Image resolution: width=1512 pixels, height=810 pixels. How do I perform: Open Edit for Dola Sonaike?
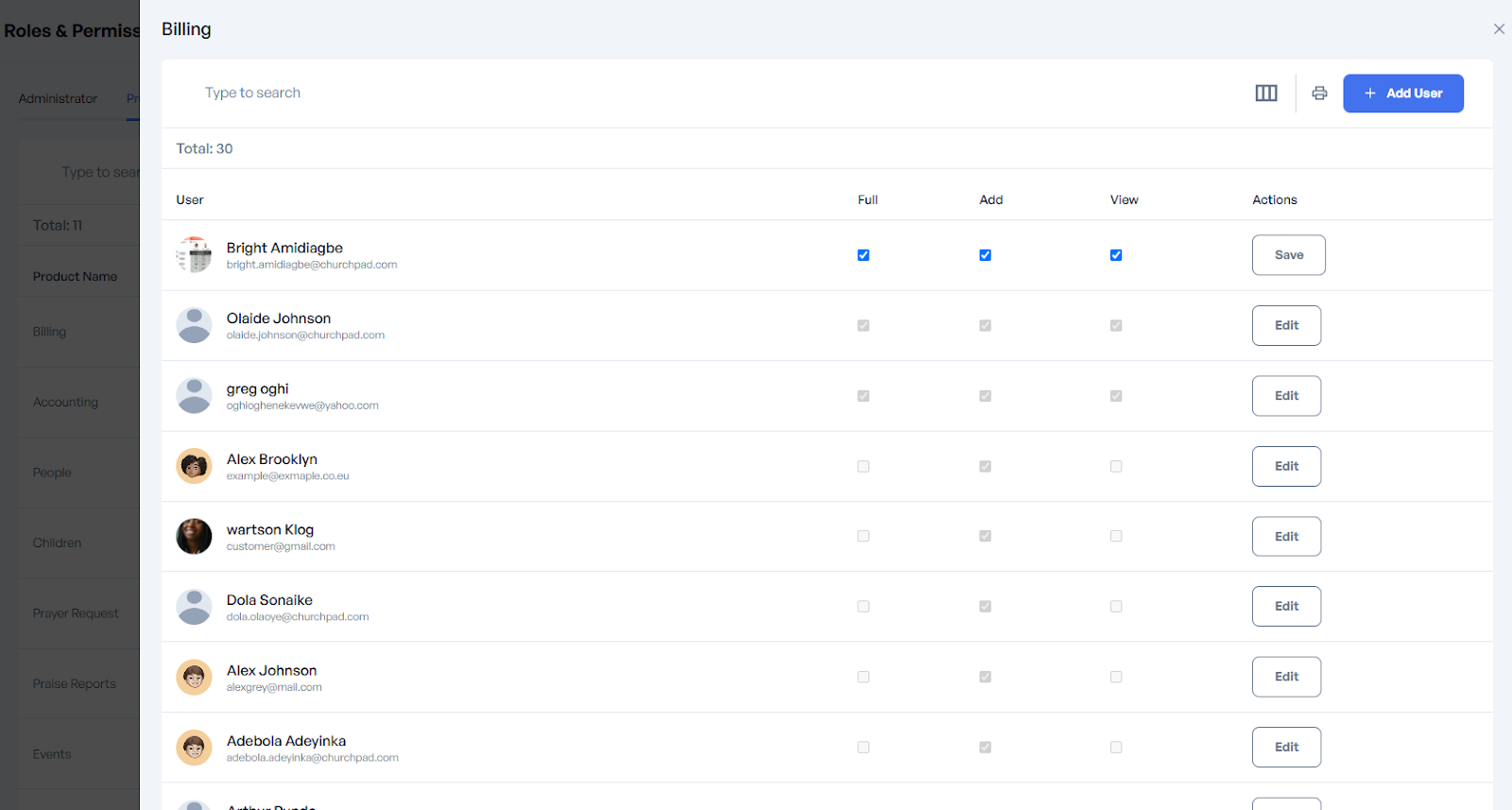(1286, 607)
